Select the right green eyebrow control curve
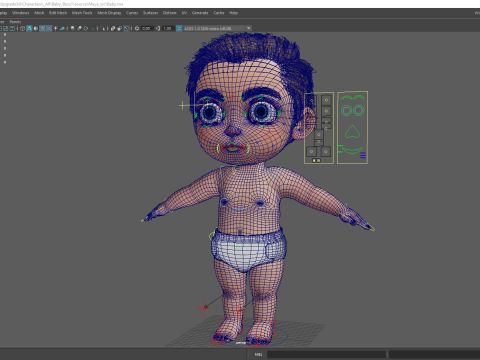Image resolution: width=480 pixels, height=360 pixels. (x=358, y=97)
